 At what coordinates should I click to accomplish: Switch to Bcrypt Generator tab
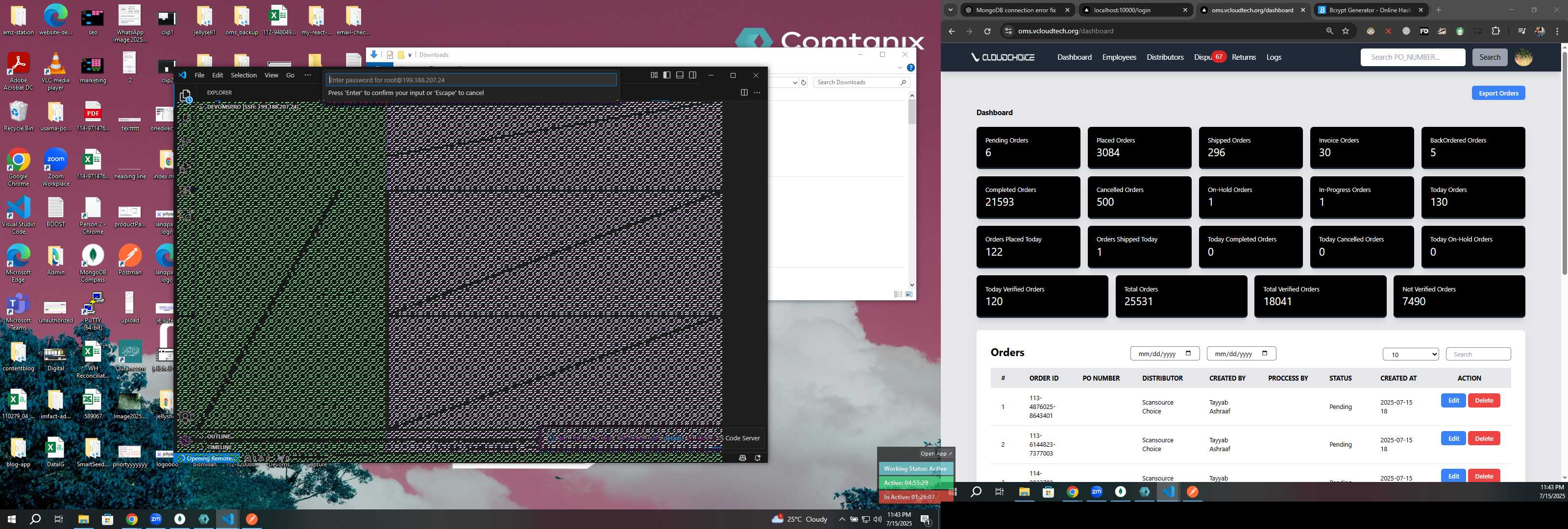[1372, 10]
